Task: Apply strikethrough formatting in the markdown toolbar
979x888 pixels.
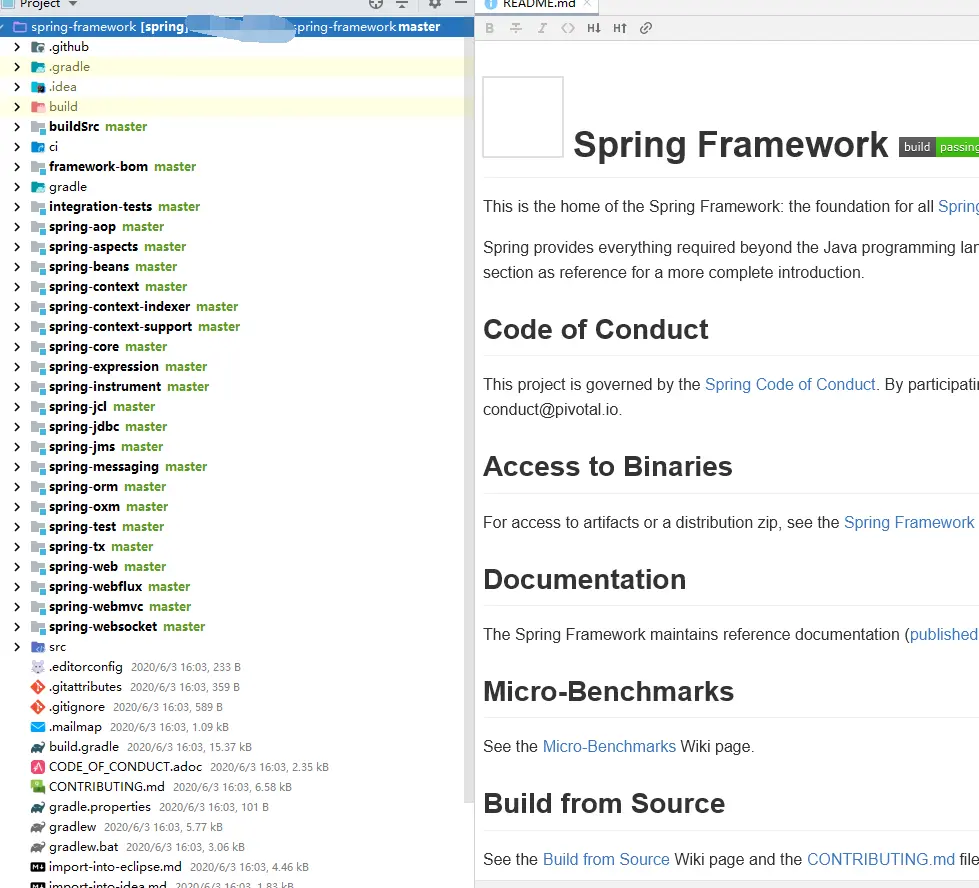Action: pyautogui.click(x=516, y=28)
